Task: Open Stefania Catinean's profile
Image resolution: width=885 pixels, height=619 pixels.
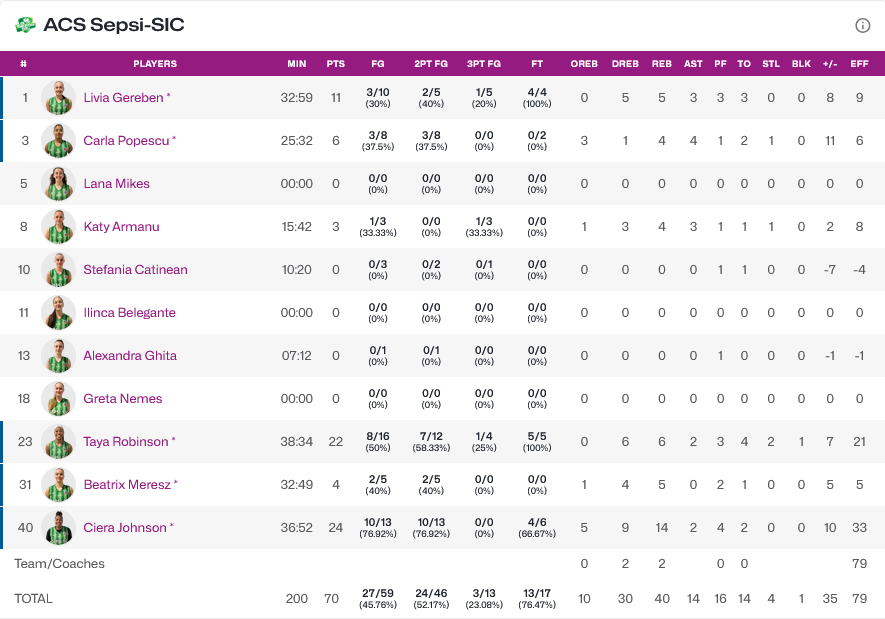Action: (135, 270)
